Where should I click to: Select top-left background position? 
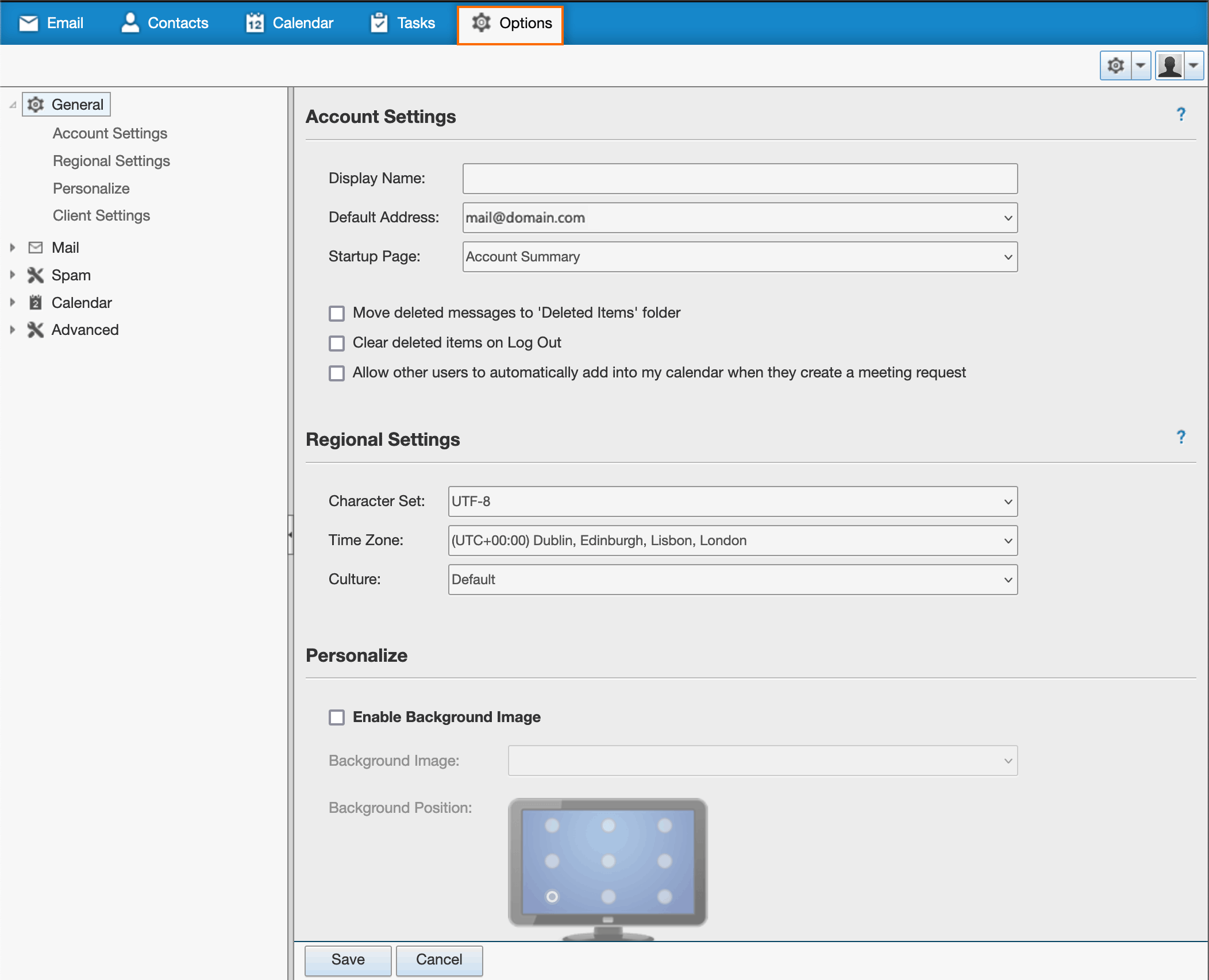tap(552, 825)
